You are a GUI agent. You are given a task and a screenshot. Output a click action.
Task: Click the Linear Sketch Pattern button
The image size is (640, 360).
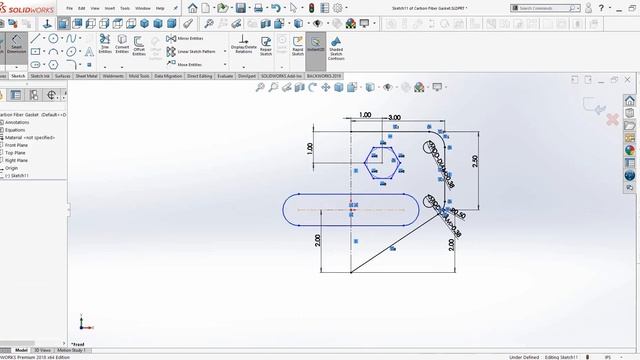coord(191,51)
